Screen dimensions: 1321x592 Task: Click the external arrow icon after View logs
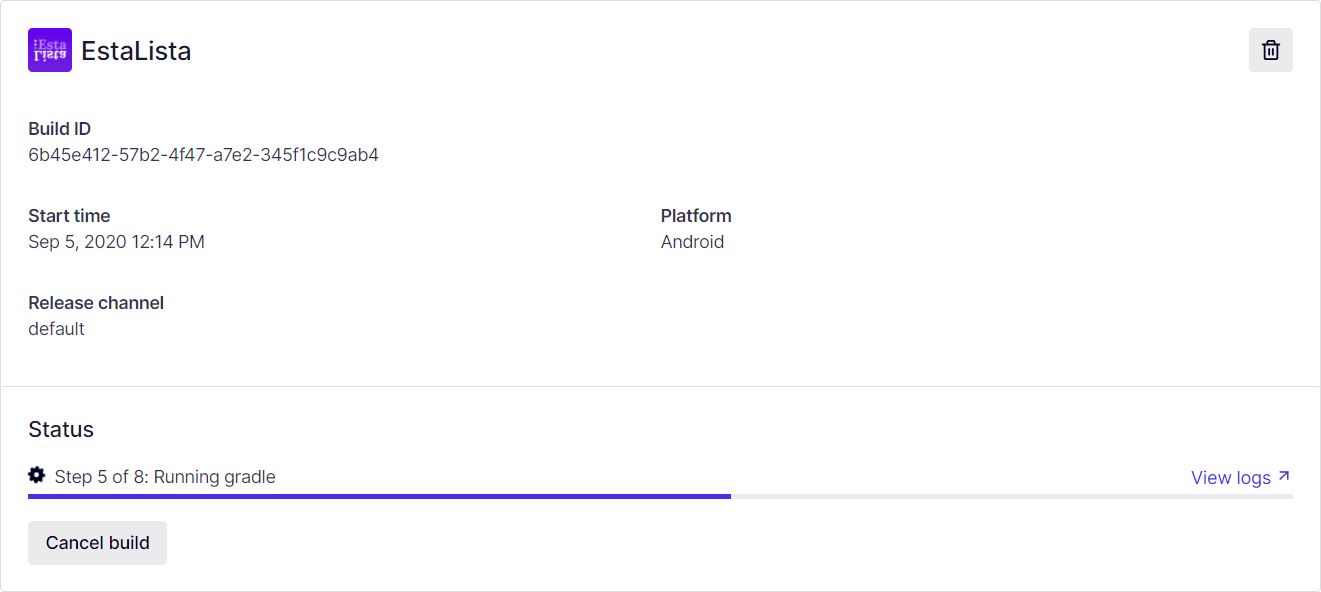click(x=1284, y=476)
